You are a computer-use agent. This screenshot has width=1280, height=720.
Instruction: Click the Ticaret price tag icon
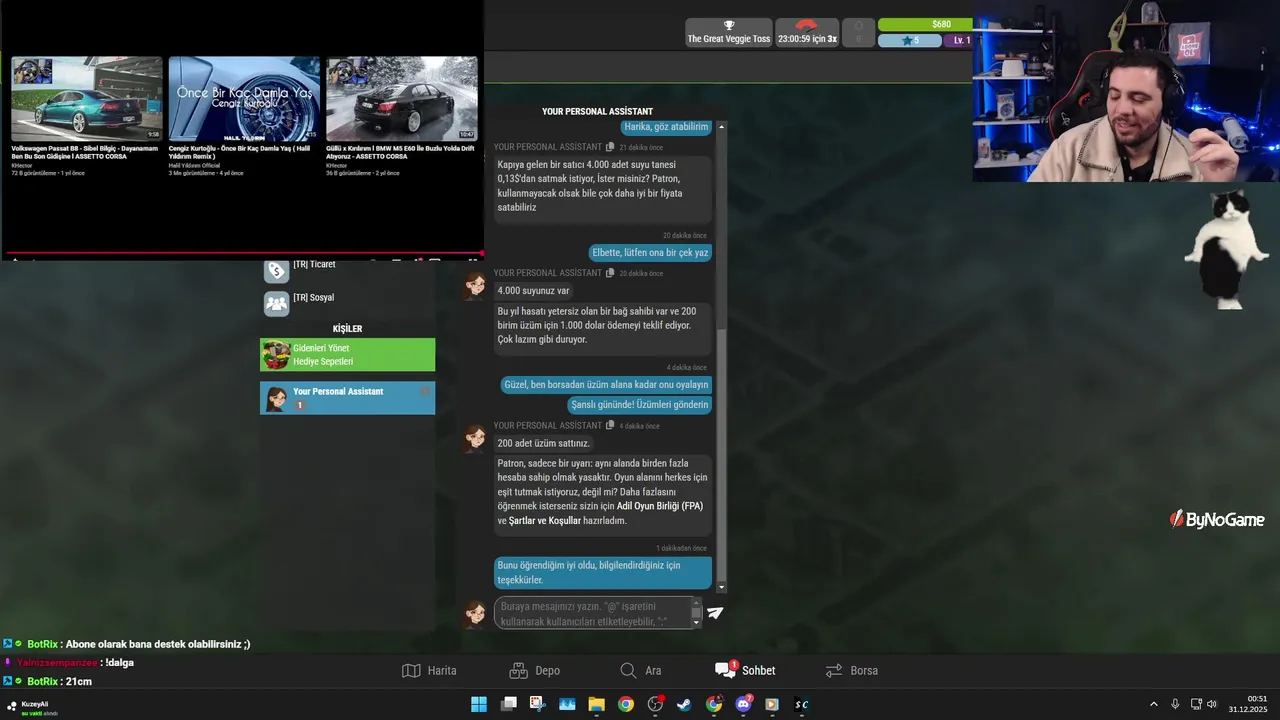pyautogui.click(x=276, y=270)
